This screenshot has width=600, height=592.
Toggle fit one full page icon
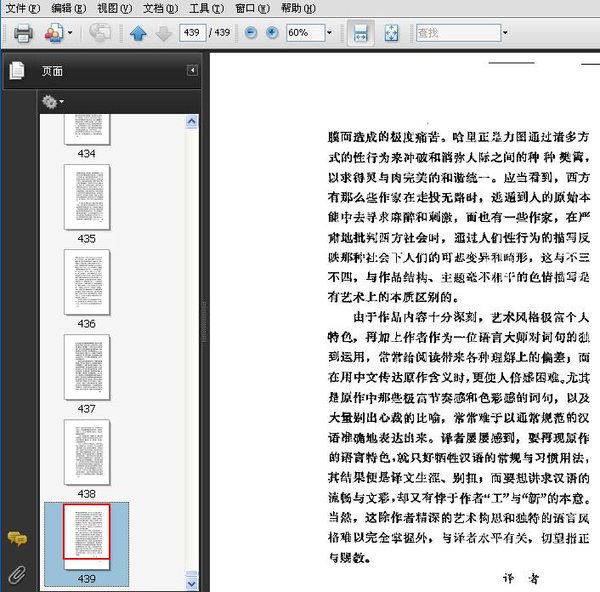pyautogui.click(x=391, y=33)
